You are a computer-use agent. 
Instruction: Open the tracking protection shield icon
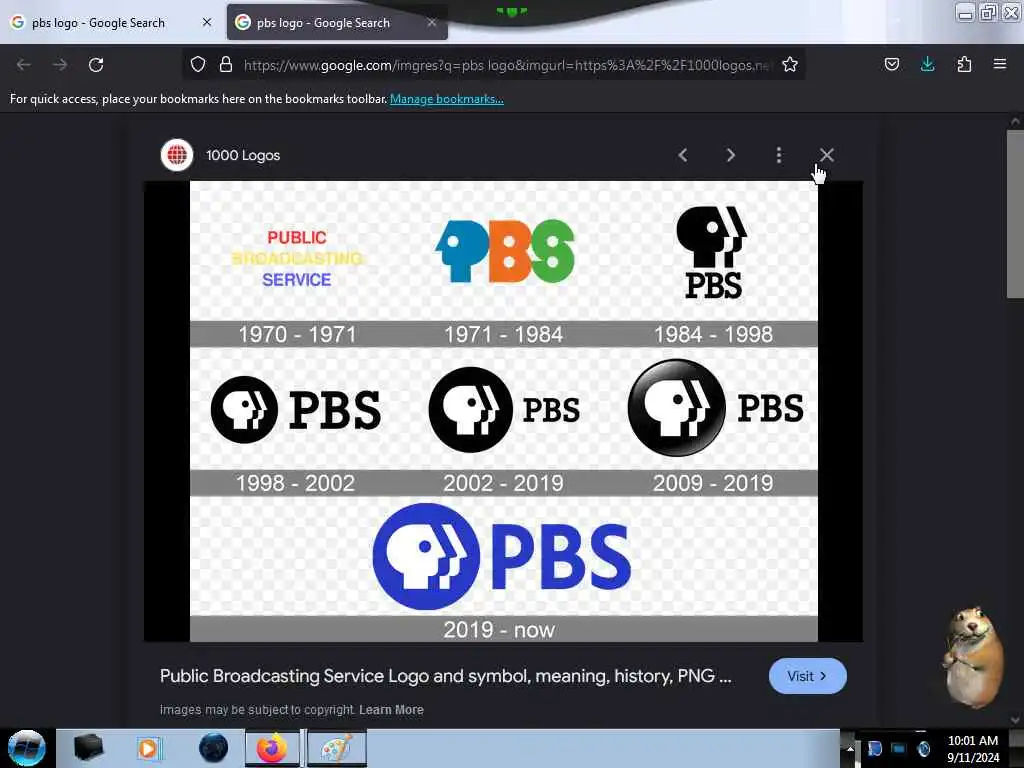pyautogui.click(x=198, y=65)
